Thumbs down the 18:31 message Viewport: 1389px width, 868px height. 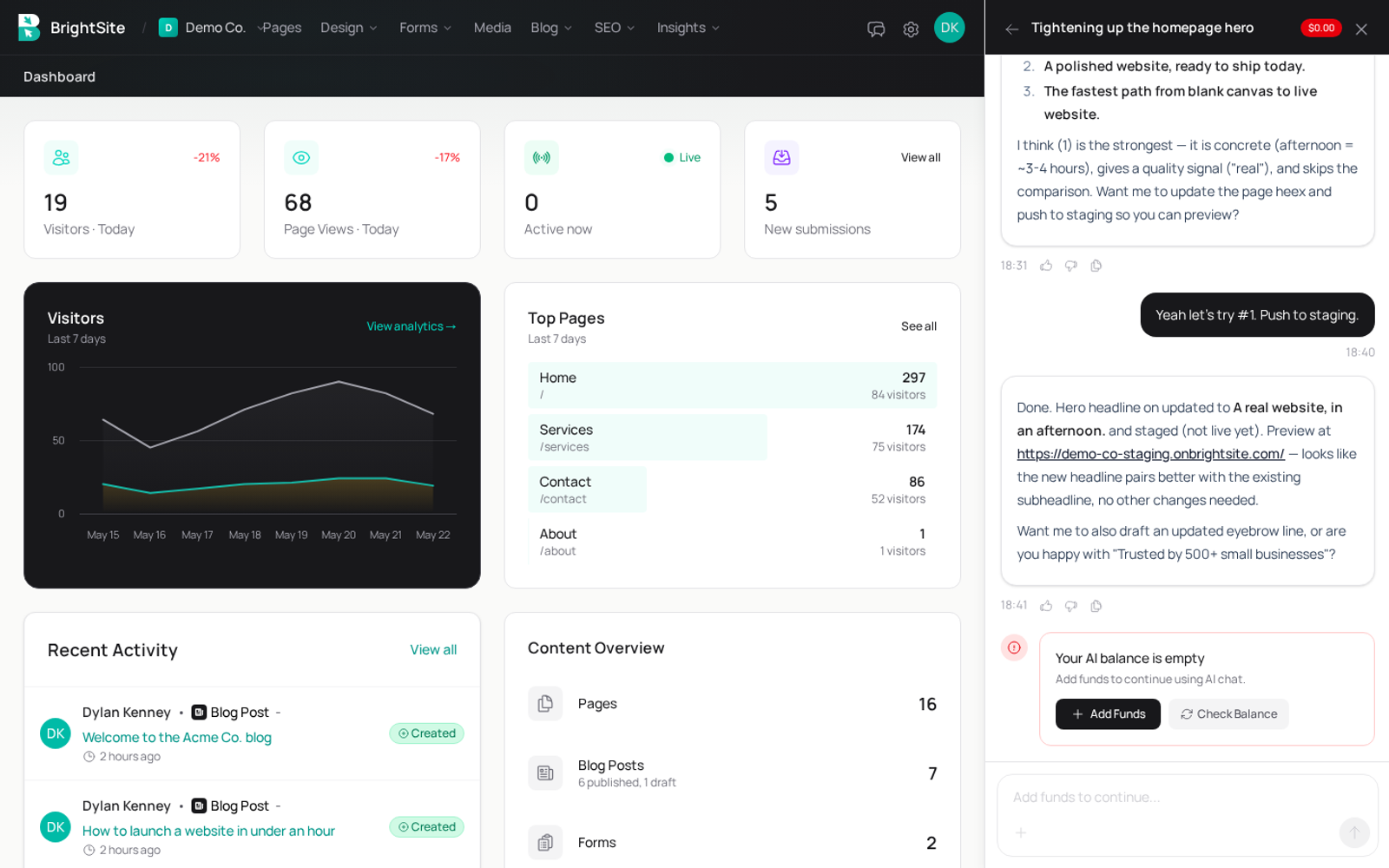[x=1071, y=266]
